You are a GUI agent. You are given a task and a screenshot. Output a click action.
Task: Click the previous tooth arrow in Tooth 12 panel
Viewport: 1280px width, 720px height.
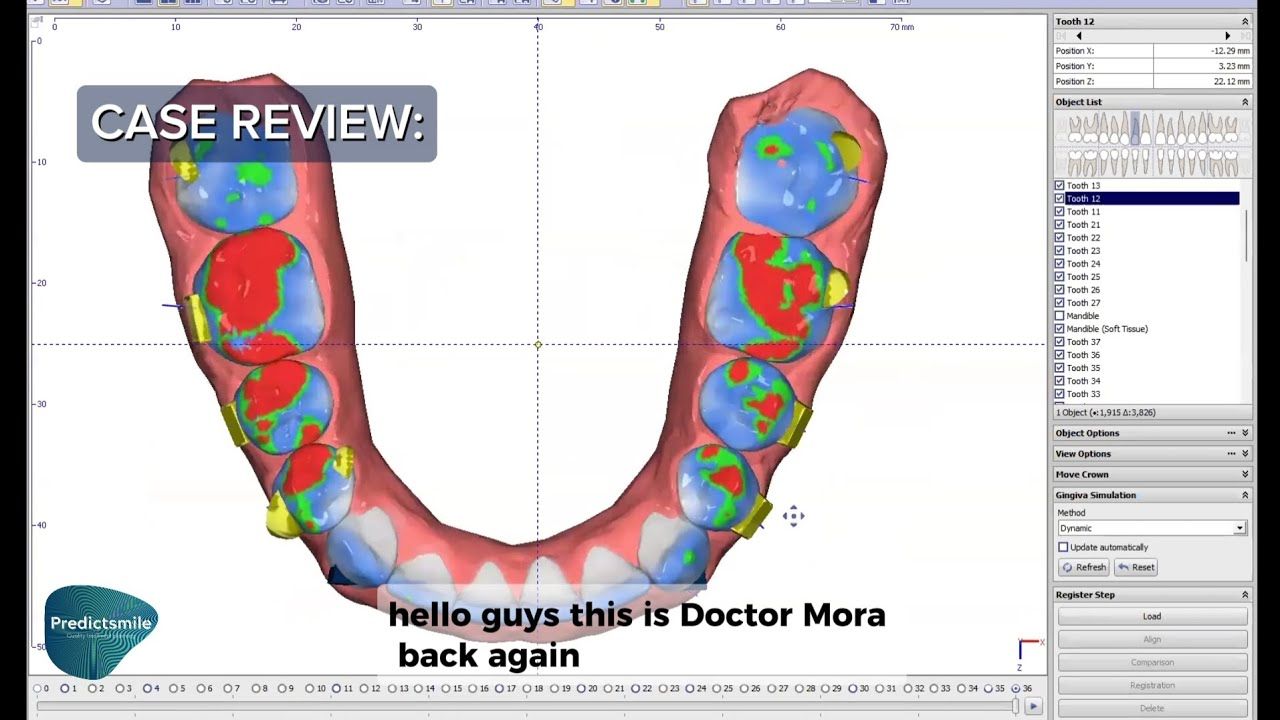(1078, 36)
